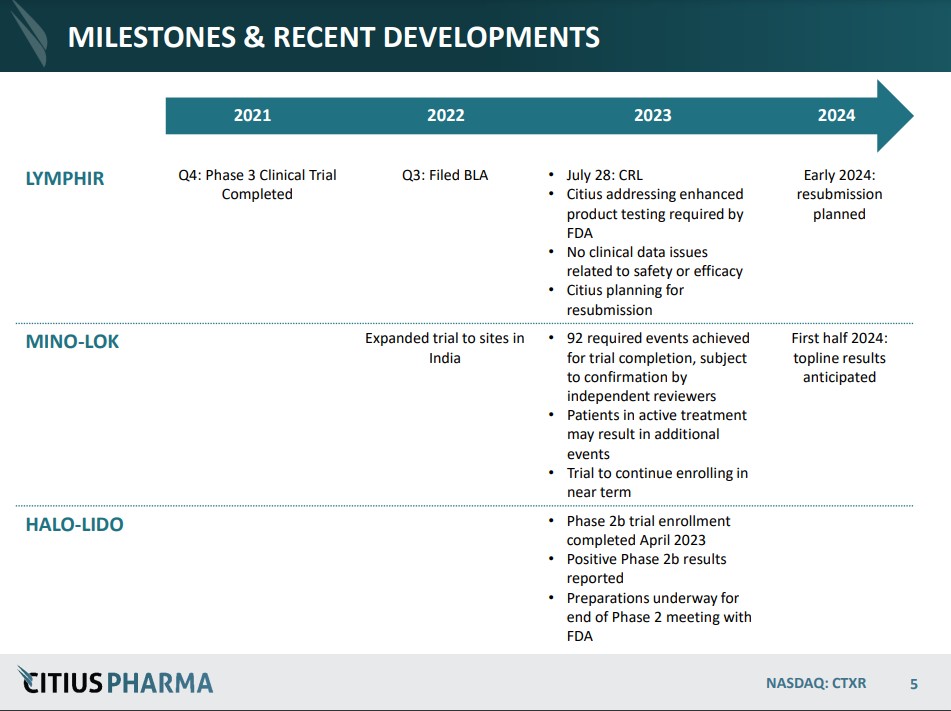Click the 2024 label on the timeline
The image size is (951, 711).
836,115
